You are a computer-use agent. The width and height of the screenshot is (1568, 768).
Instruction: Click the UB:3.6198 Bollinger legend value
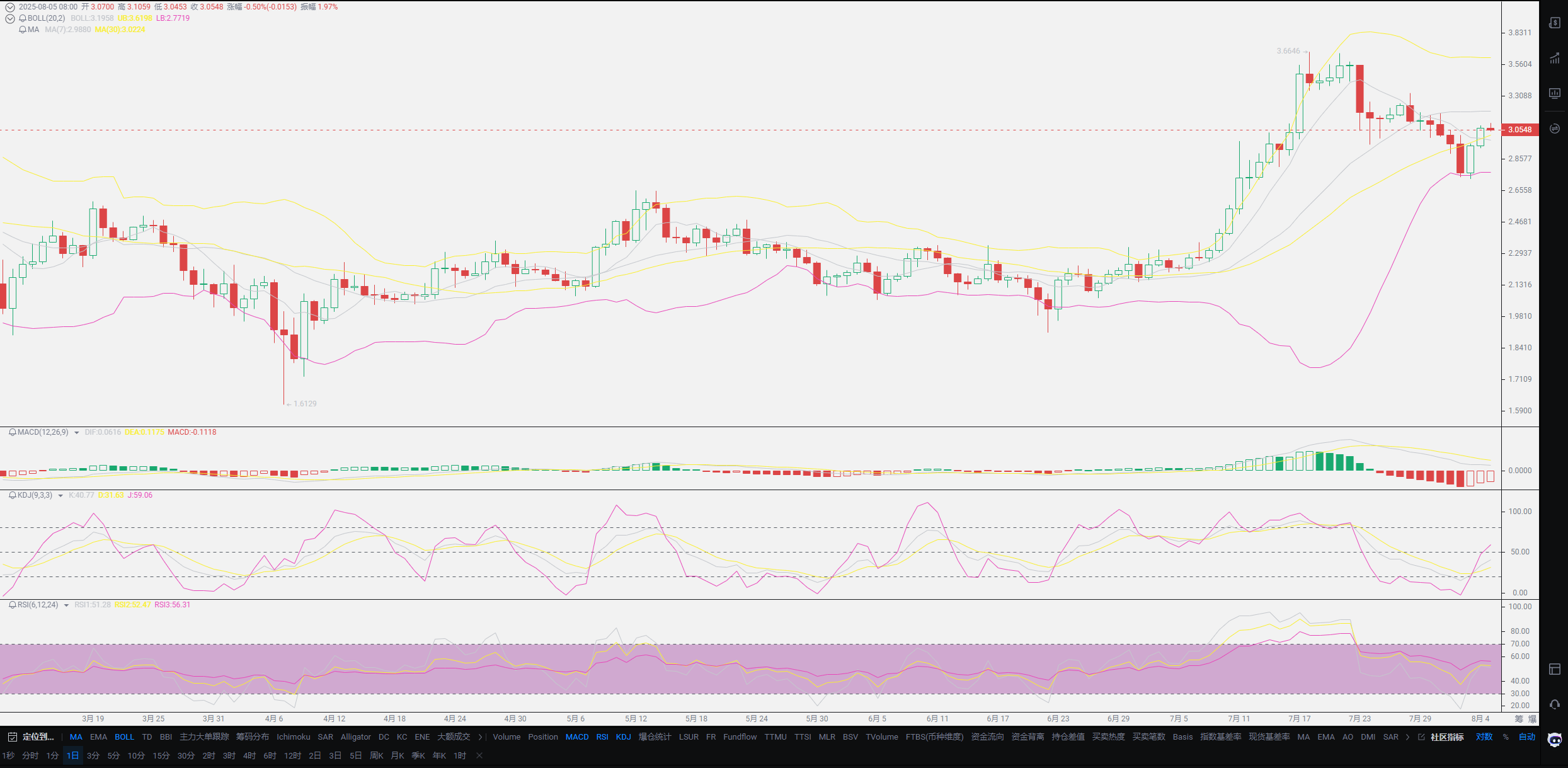[x=135, y=18]
